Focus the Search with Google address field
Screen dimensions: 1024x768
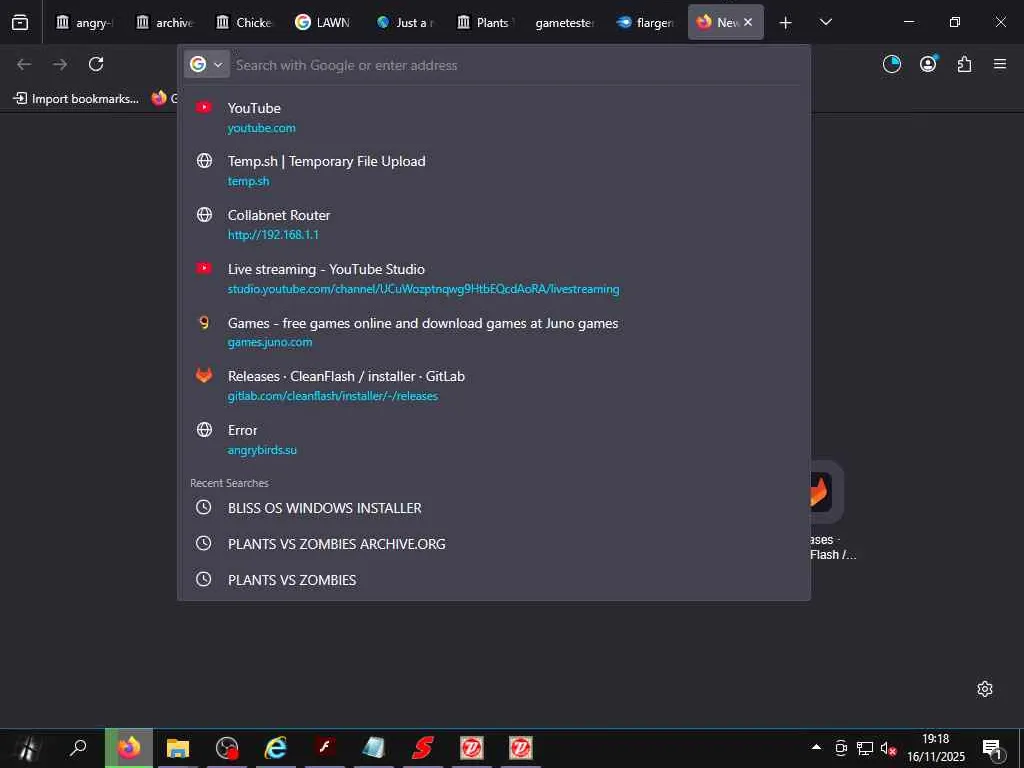click(x=516, y=65)
